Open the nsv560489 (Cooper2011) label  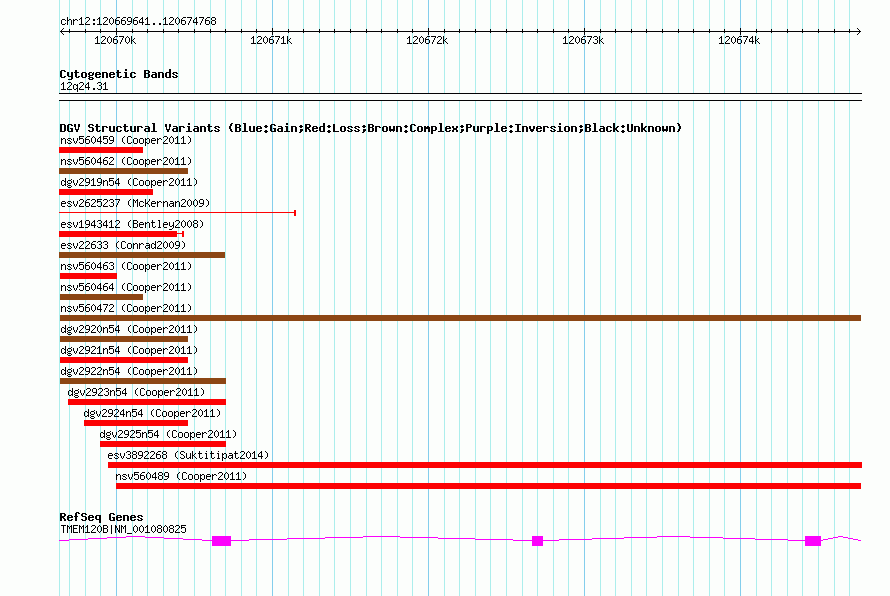[x=181, y=476]
